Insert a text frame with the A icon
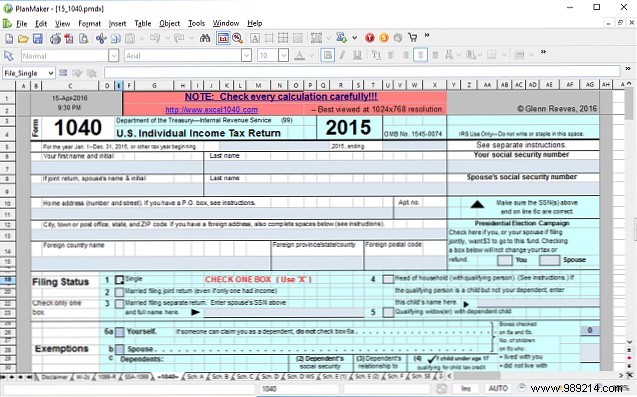 click(255, 39)
